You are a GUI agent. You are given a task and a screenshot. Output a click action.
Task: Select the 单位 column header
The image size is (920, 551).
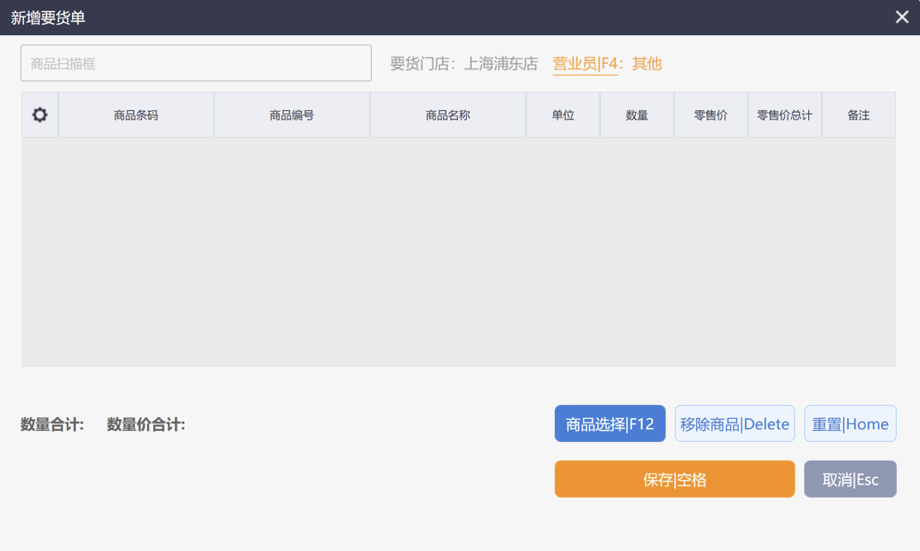563,115
